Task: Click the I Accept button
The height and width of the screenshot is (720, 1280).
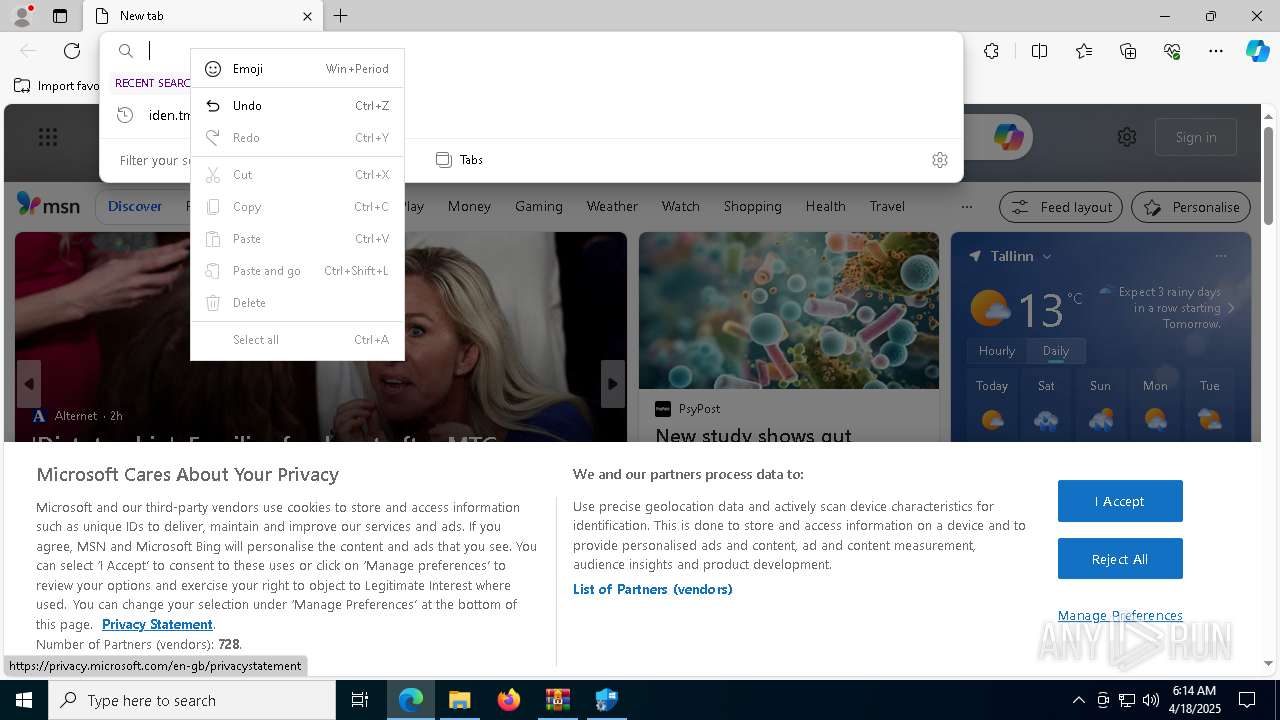Action: click(x=1120, y=501)
